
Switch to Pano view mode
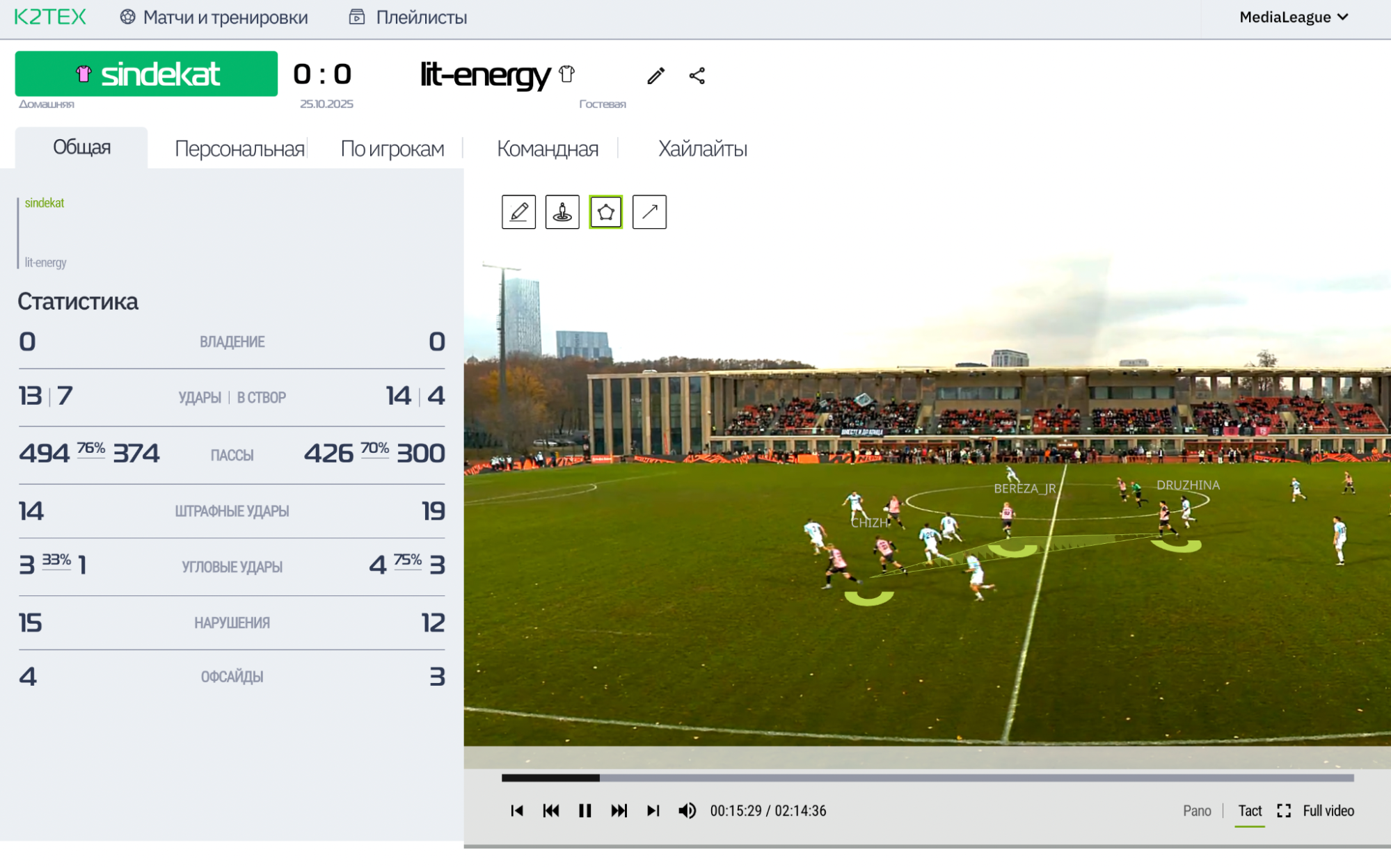[1197, 811]
